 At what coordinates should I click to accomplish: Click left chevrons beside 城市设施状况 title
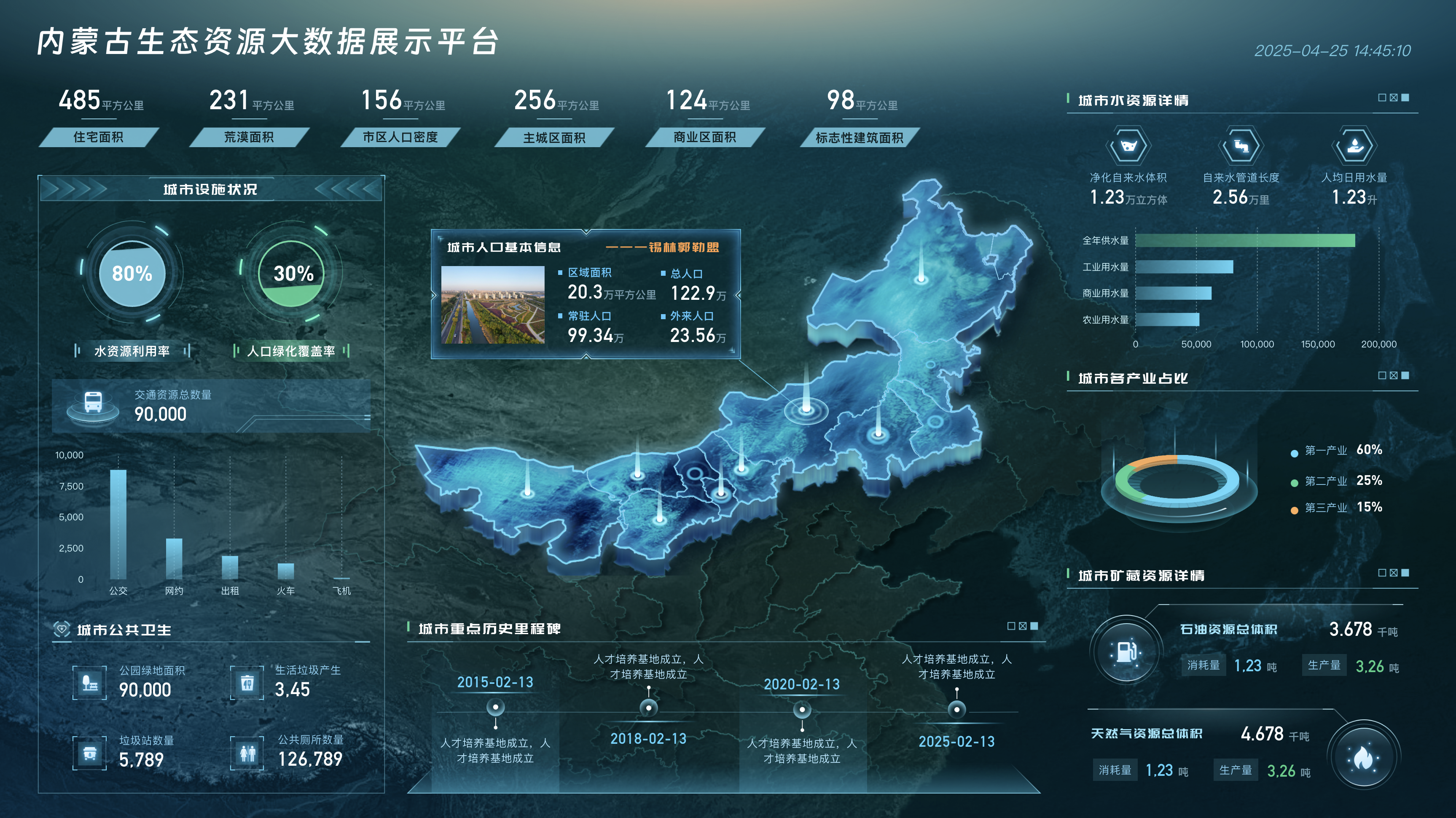(73, 189)
